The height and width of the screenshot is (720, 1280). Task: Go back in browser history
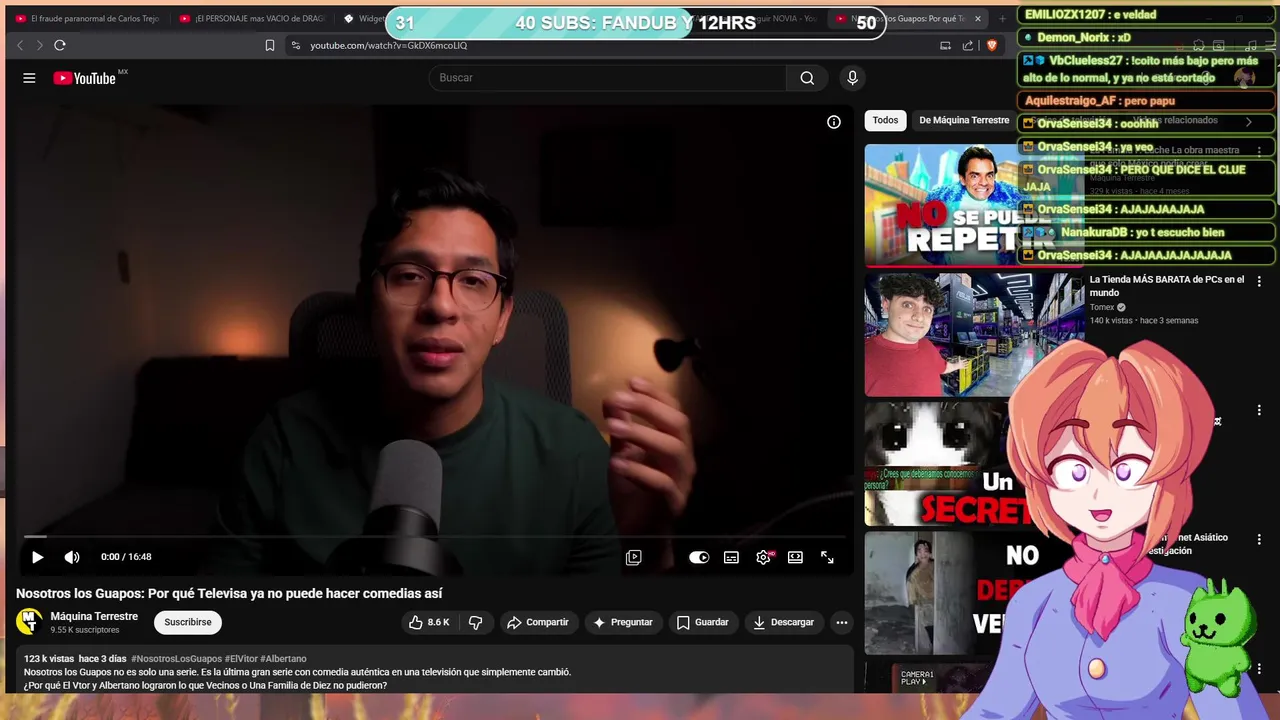point(20,45)
